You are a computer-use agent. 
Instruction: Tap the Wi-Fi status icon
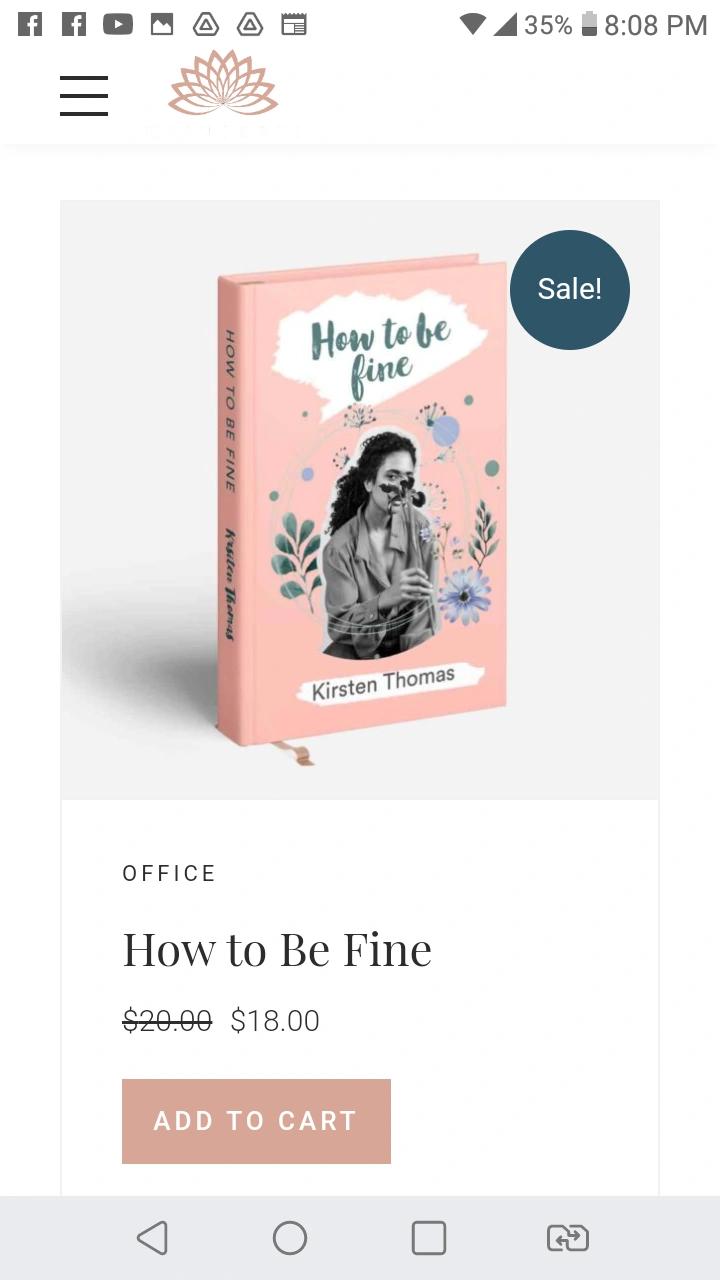point(473,24)
